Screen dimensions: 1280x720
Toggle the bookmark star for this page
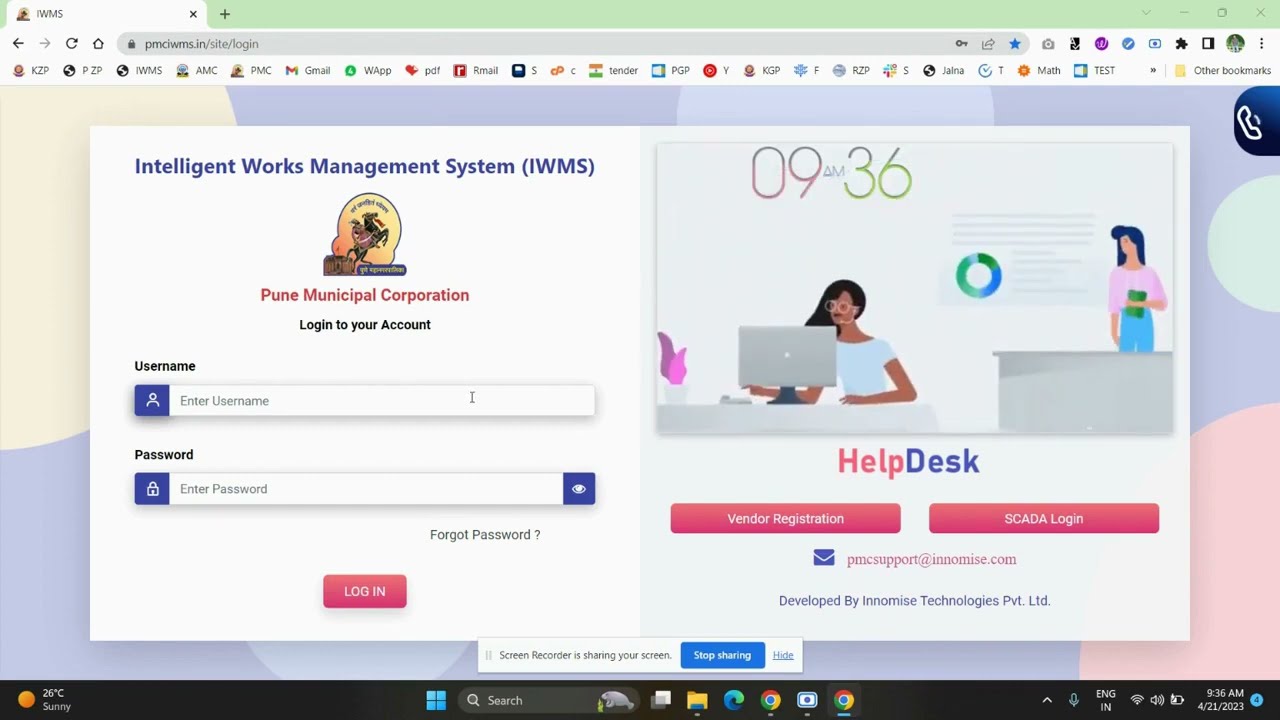tap(1015, 44)
